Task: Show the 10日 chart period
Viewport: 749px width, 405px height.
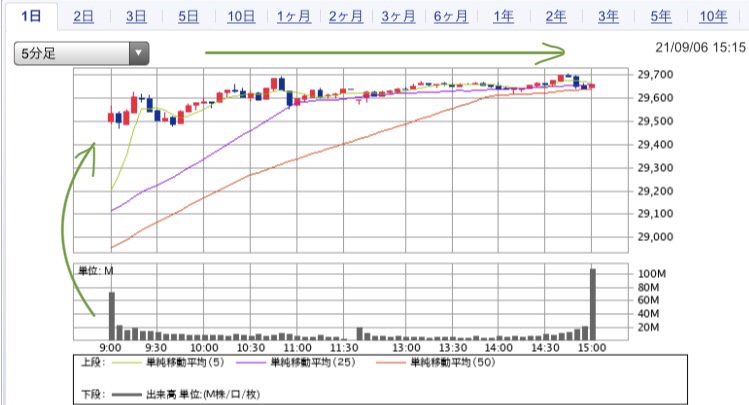Action: [x=241, y=16]
